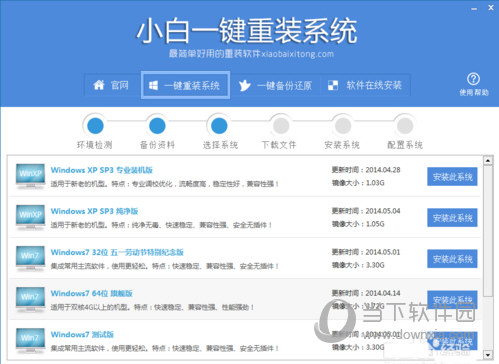Click the 配置系统 step circle
The height and width of the screenshot is (364, 499).
(x=405, y=126)
